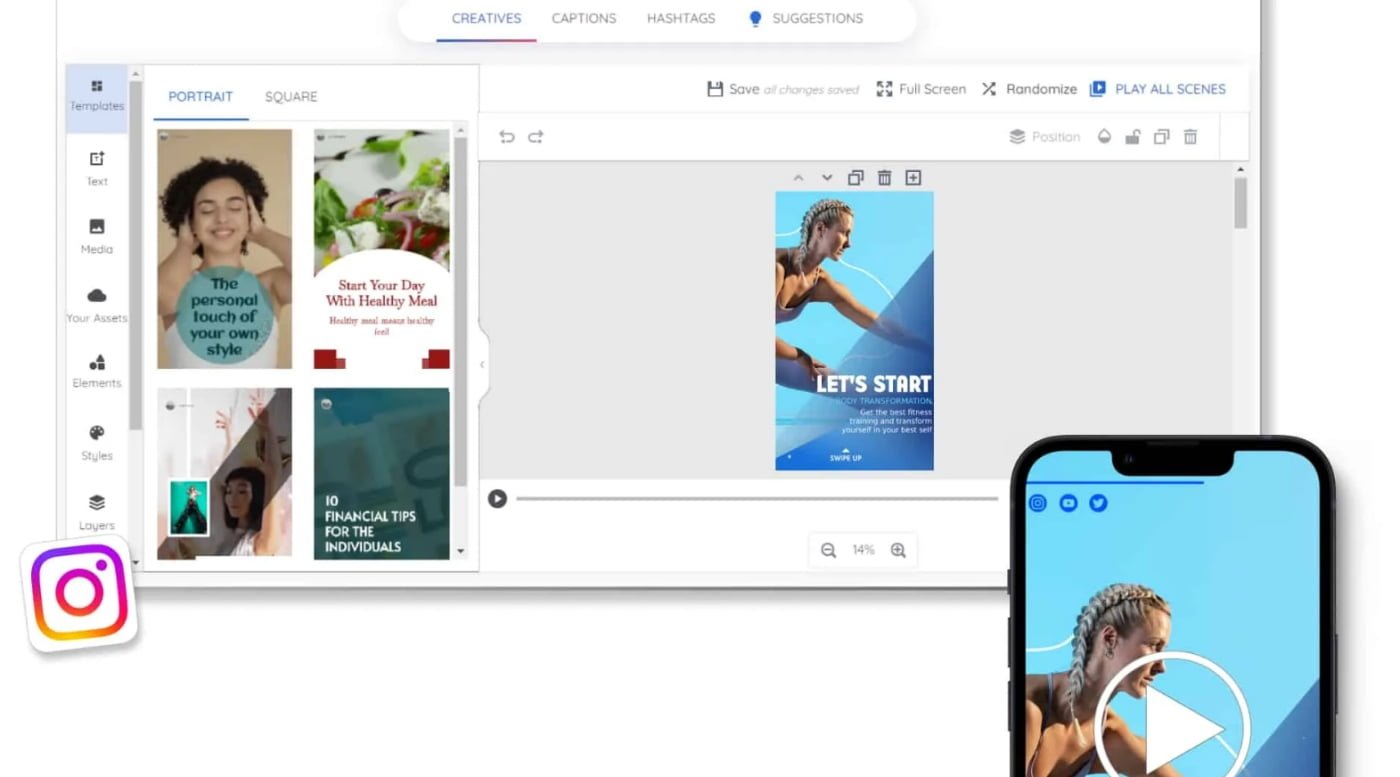Switch to the CREATIVES tab
Image resolution: width=1400 pixels, height=777 pixels.
[x=486, y=18]
